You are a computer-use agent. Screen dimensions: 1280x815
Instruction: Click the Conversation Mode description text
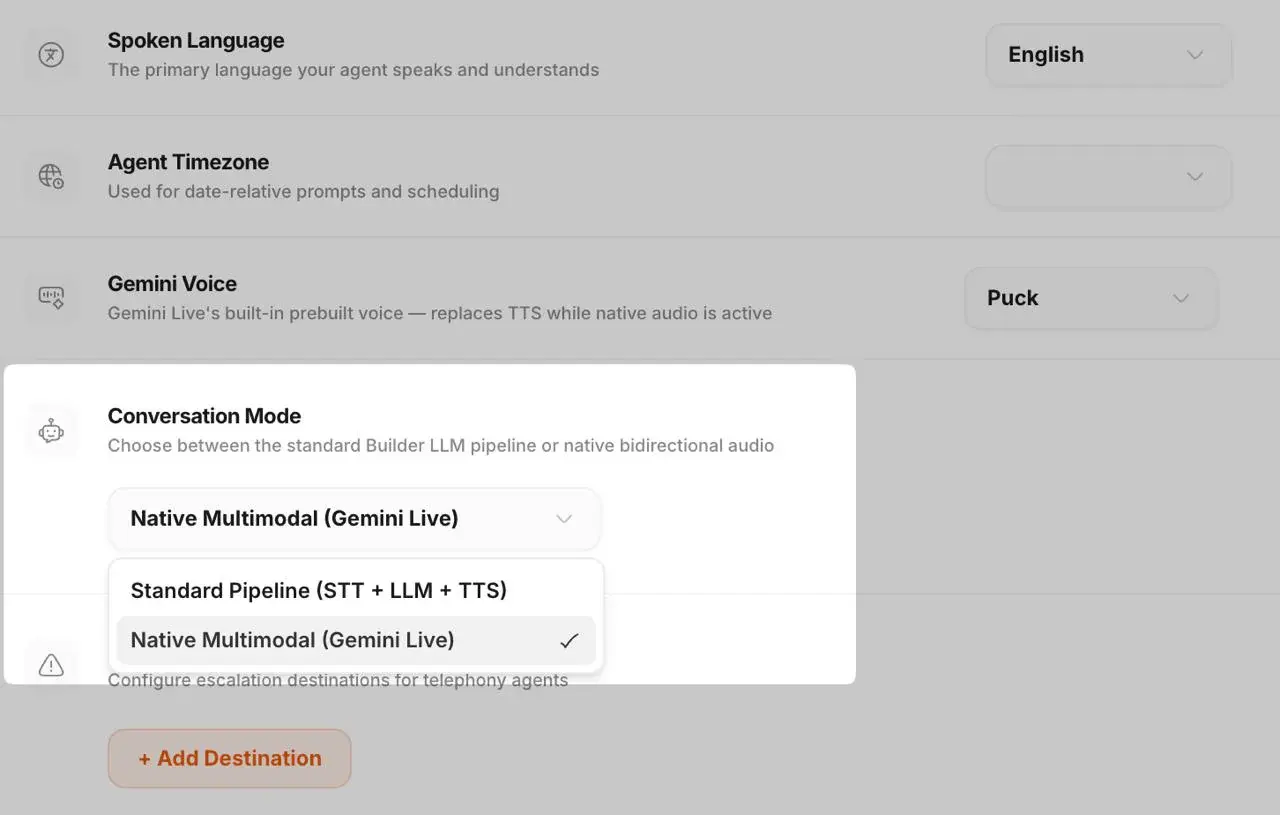click(440, 446)
